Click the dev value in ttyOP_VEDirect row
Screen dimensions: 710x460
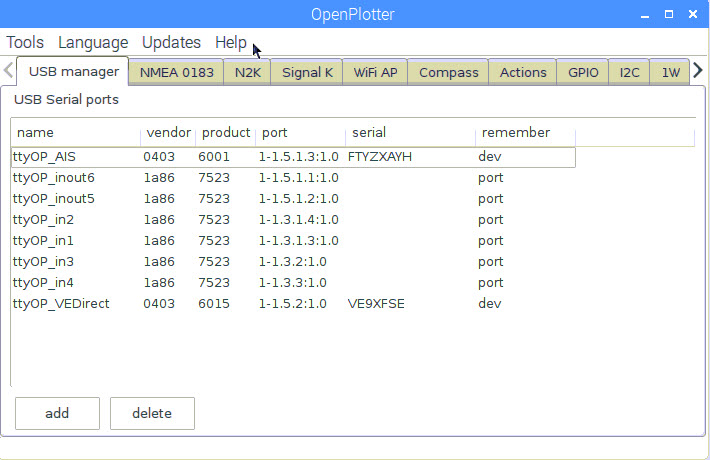coord(489,303)
